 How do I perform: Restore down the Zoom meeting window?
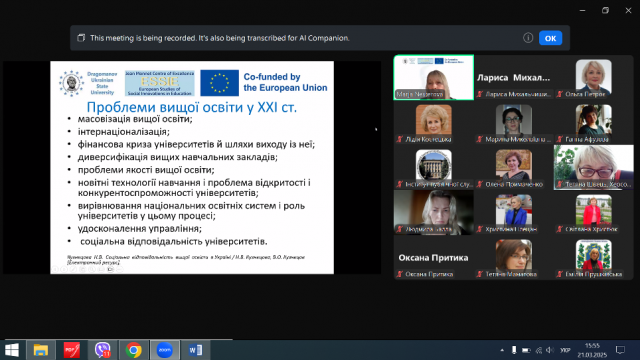605,10
